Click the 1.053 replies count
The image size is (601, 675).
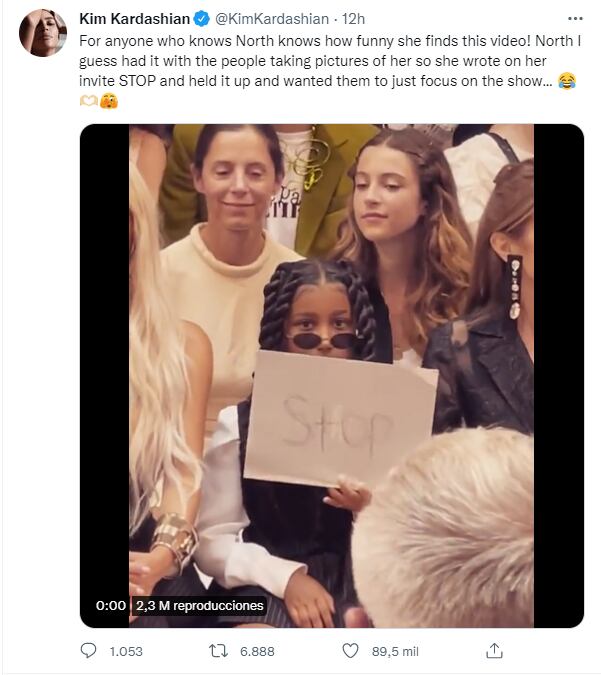125,651
